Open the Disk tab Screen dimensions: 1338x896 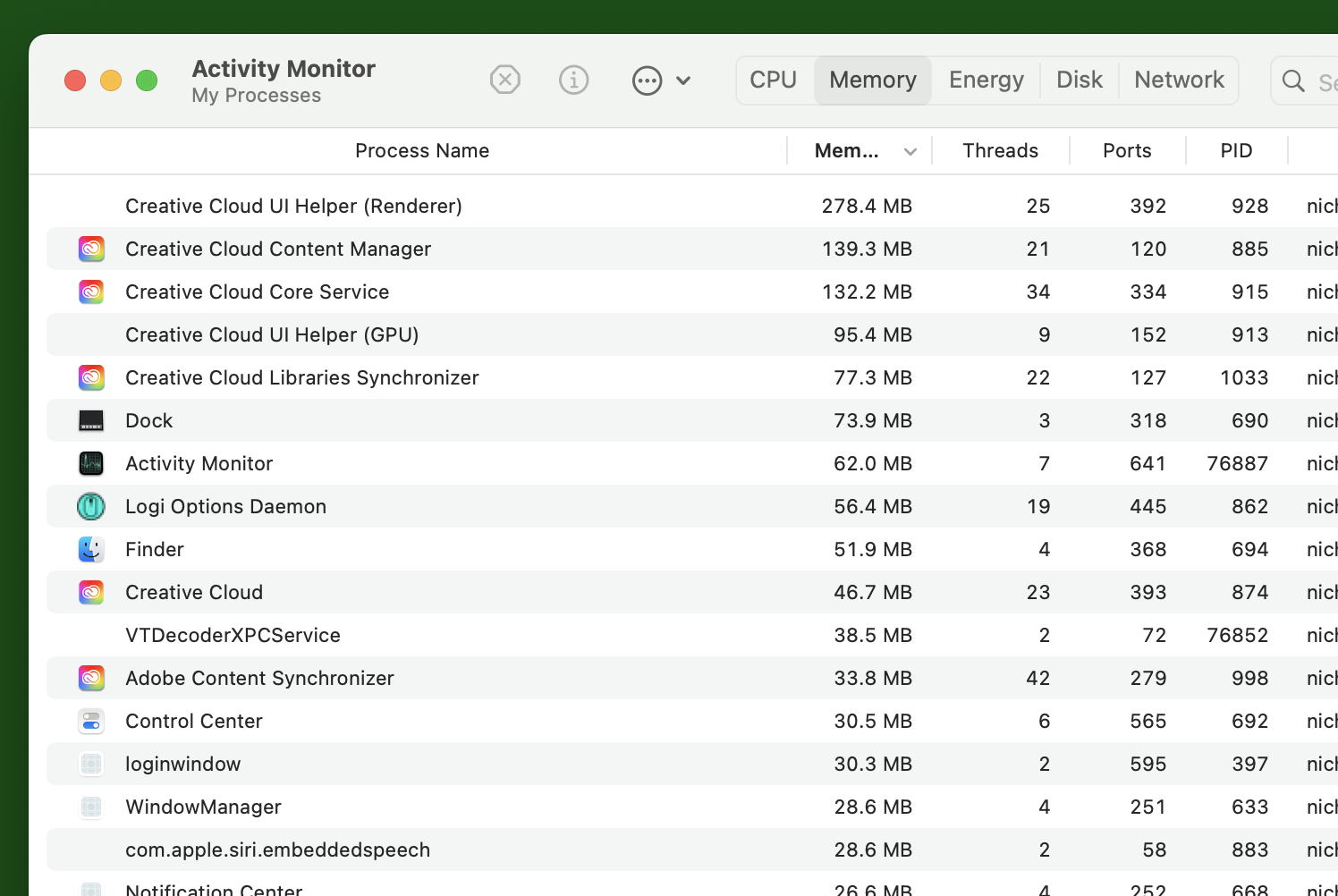click(x=1079, y=80)
